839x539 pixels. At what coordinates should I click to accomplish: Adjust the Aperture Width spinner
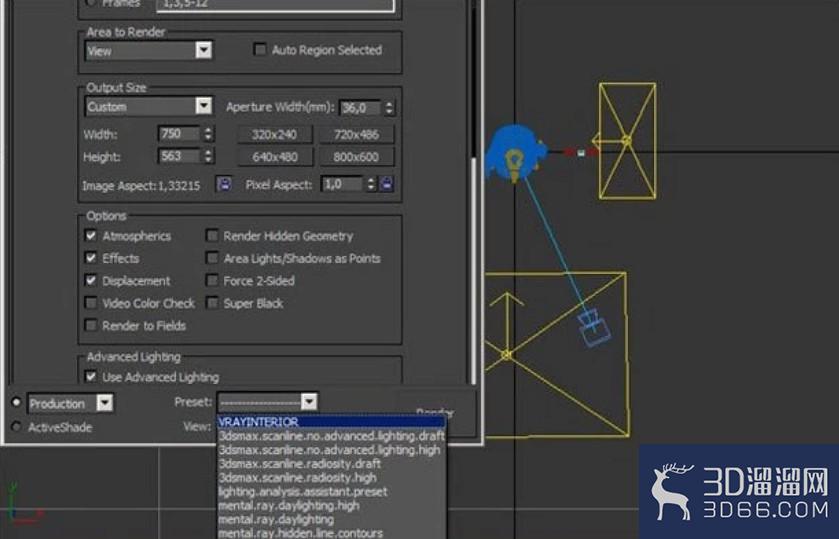[390, 108]
